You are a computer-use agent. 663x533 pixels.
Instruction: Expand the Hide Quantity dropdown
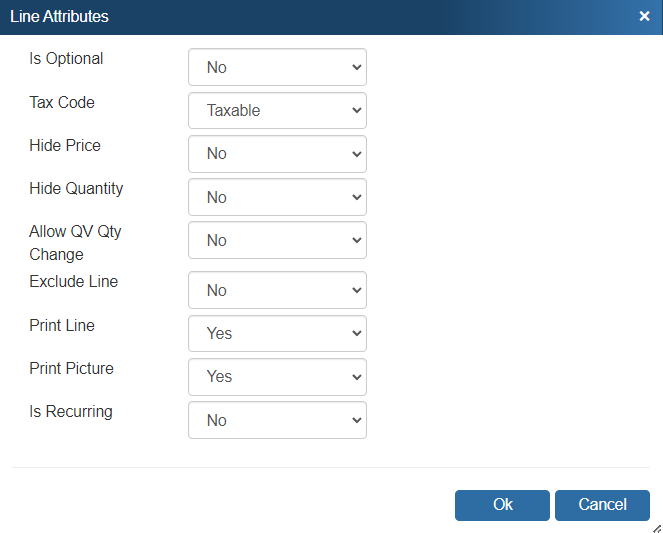click(277, 197)
